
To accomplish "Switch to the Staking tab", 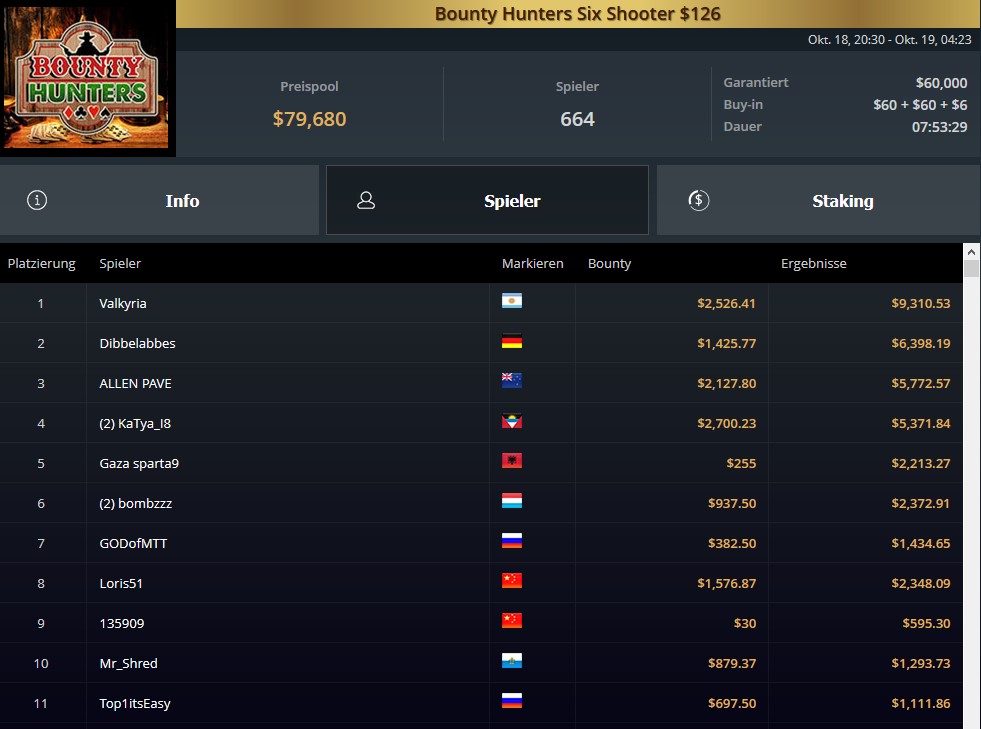I will [819, 200].
